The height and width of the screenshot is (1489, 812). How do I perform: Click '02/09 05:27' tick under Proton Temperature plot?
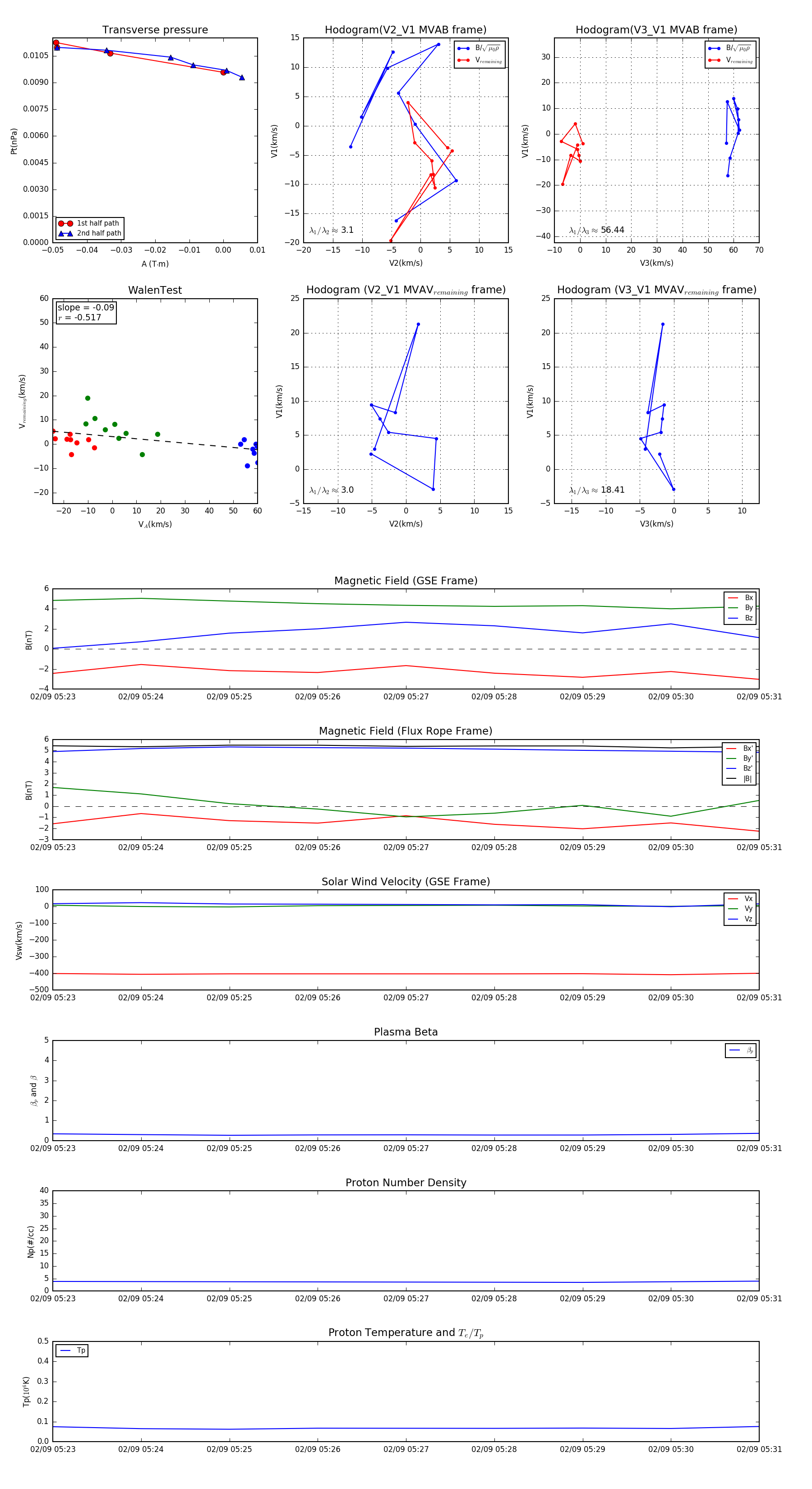[x=406, y=1449]
